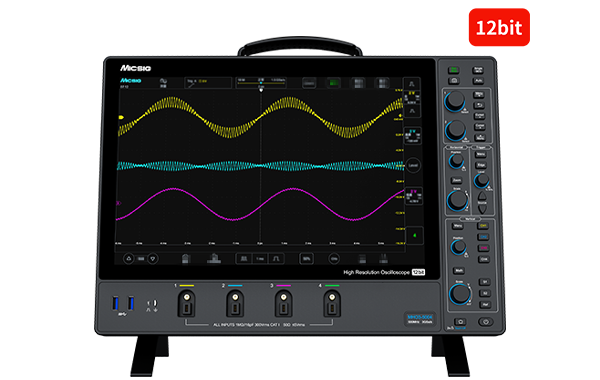Screen dimensions: 600x380
Task: Click the Vertical Position knob
Action: [x=459, y=247]
